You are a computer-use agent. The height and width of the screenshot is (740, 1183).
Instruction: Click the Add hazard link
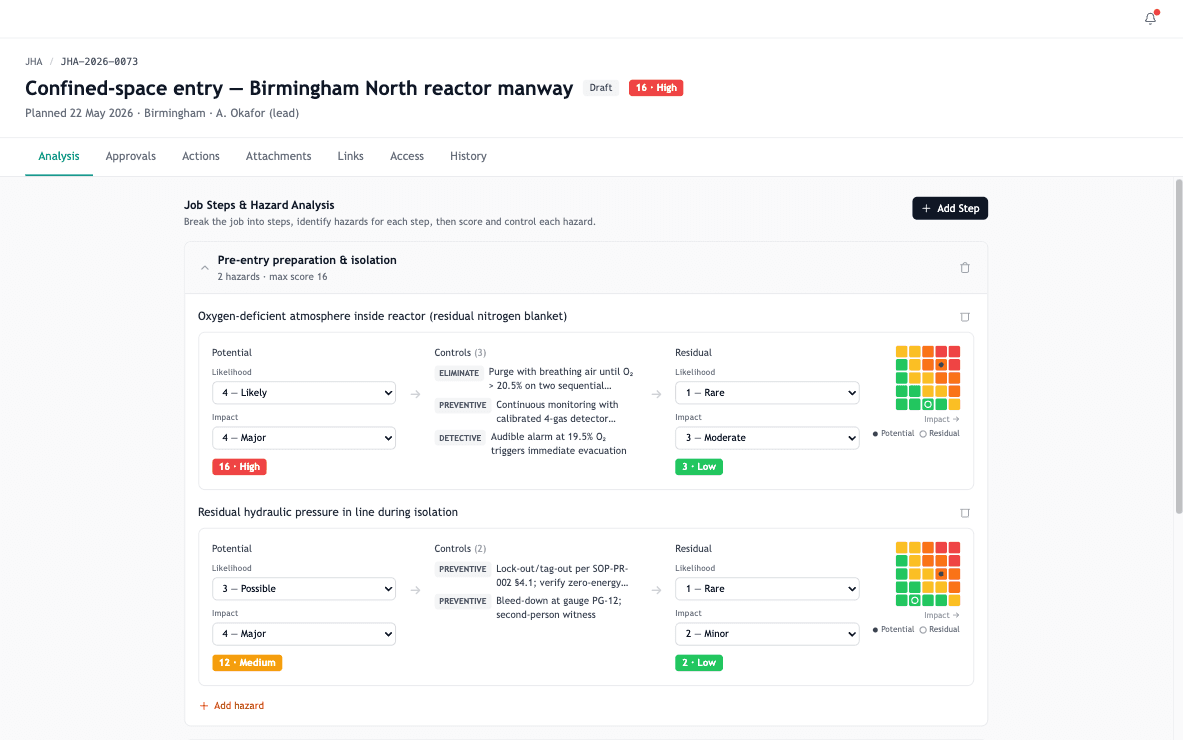[x=238, y=706]
